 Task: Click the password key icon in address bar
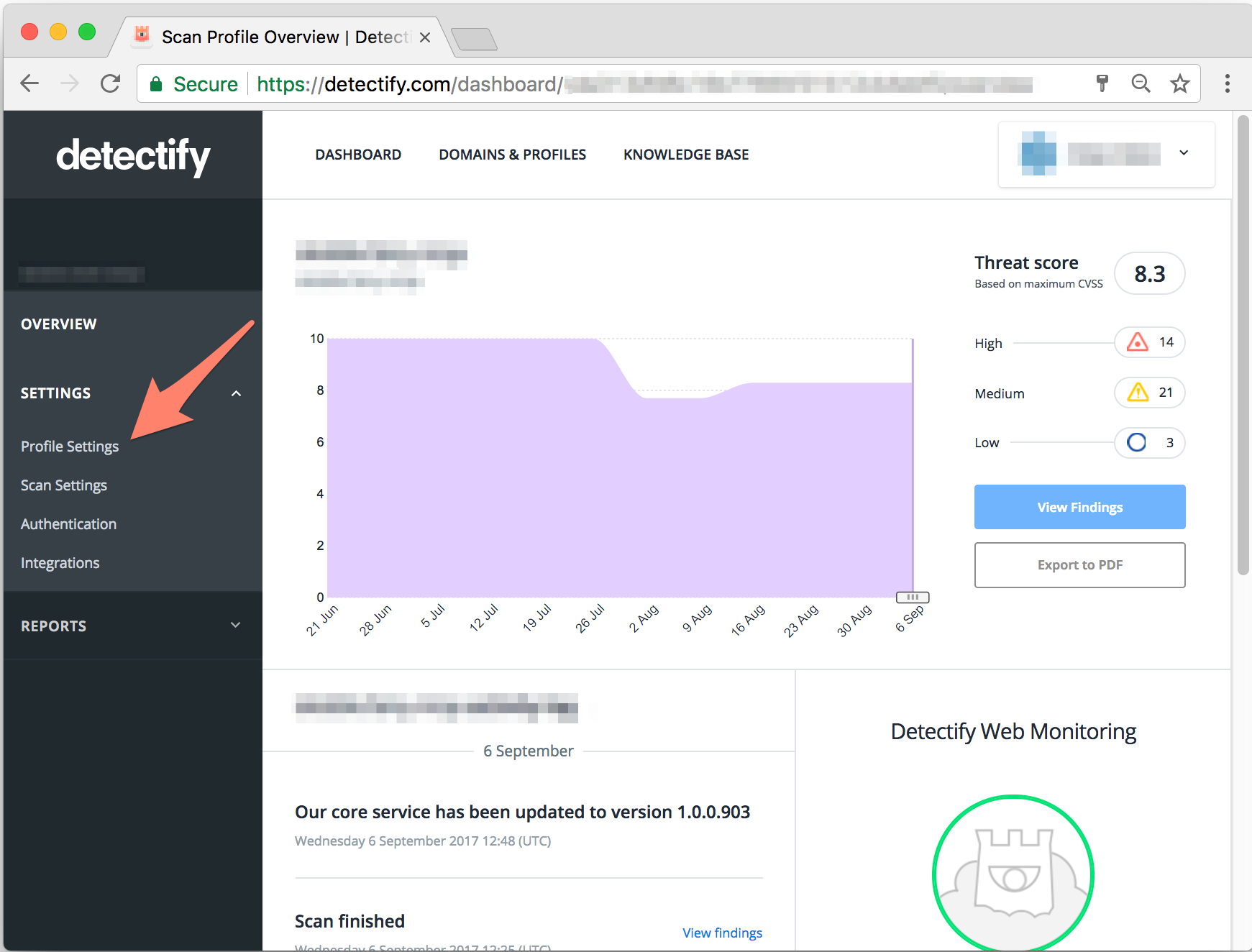1102,84
